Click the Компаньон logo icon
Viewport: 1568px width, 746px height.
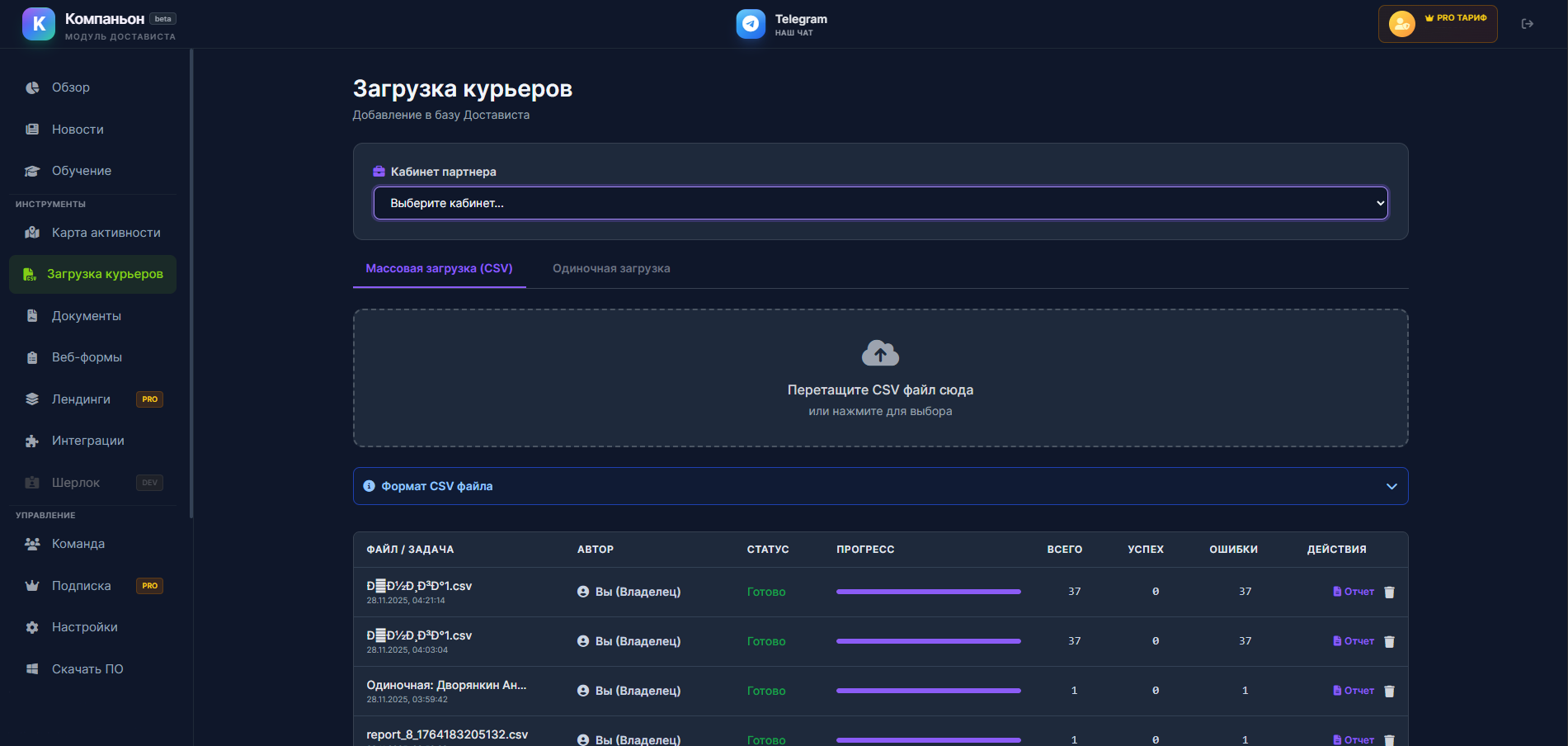(39, 24)
